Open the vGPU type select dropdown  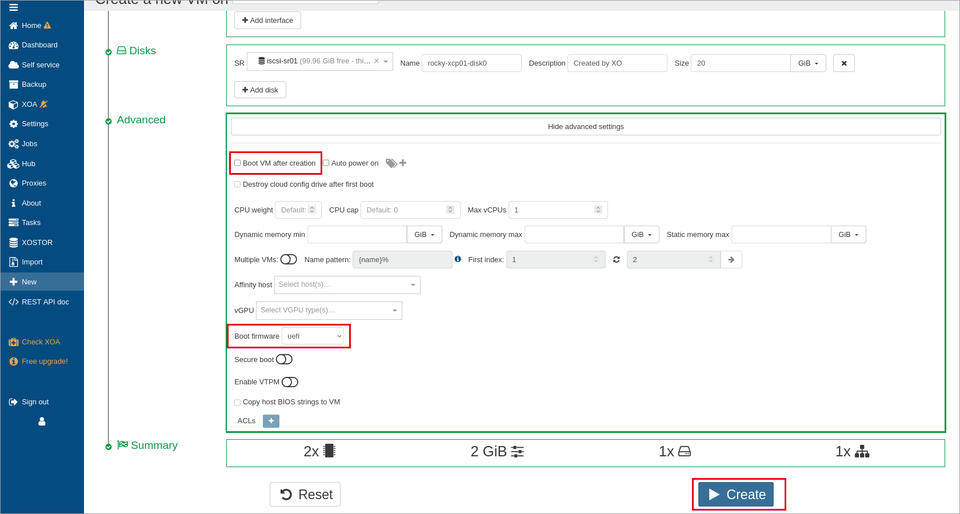pyautogui.click(x=329, y=310)
